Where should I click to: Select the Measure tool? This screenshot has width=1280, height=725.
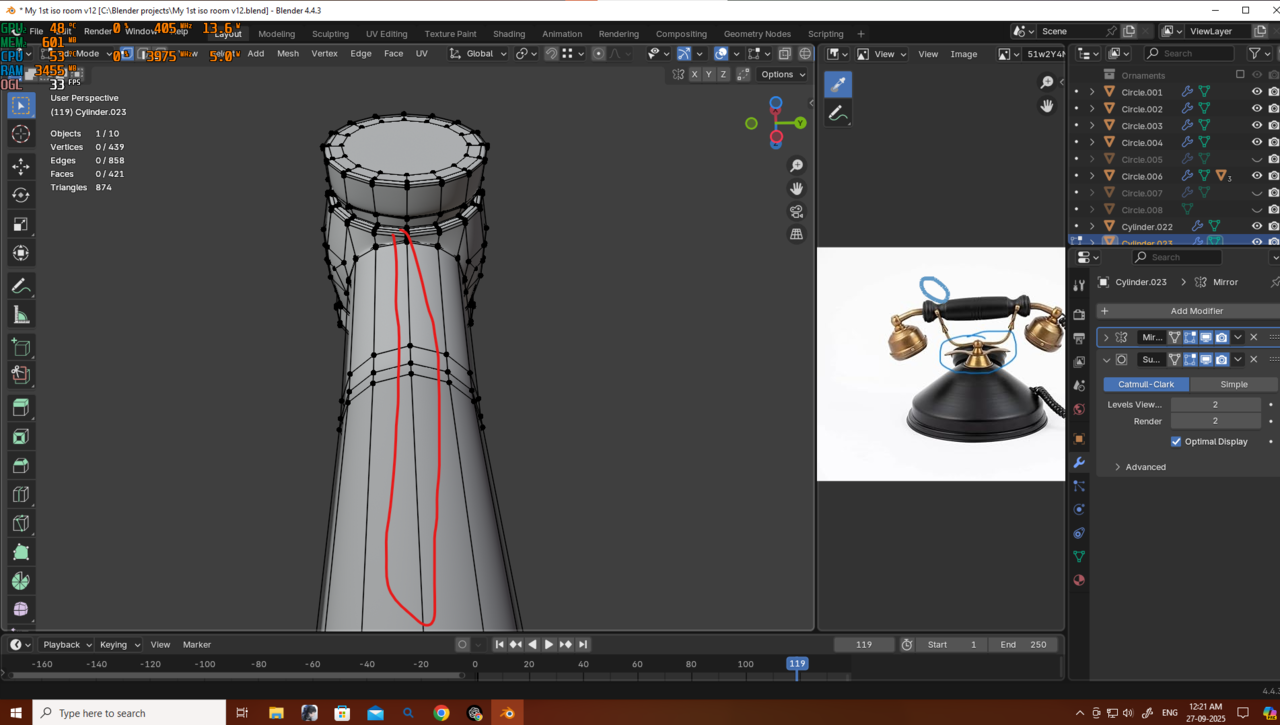[20, 315]
